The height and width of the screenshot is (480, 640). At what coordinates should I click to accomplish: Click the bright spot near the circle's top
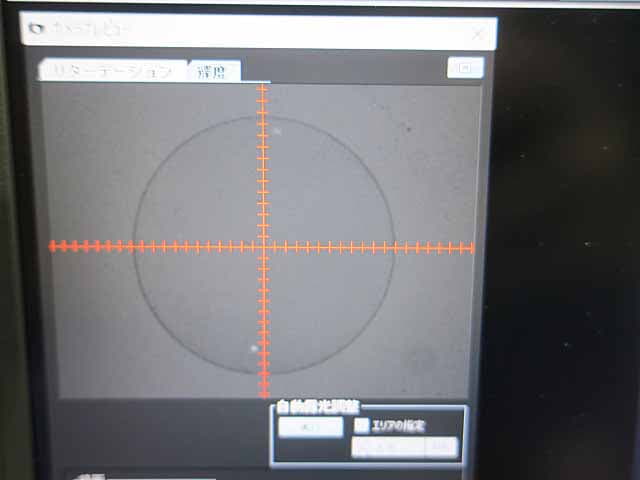tap(277, 129)
